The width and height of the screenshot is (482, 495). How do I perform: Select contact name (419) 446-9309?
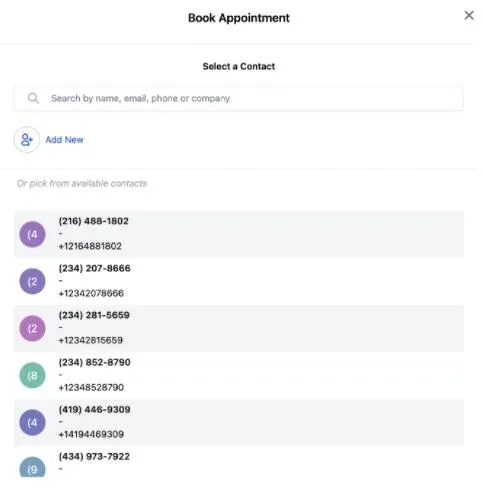click(x=94, y=410)
